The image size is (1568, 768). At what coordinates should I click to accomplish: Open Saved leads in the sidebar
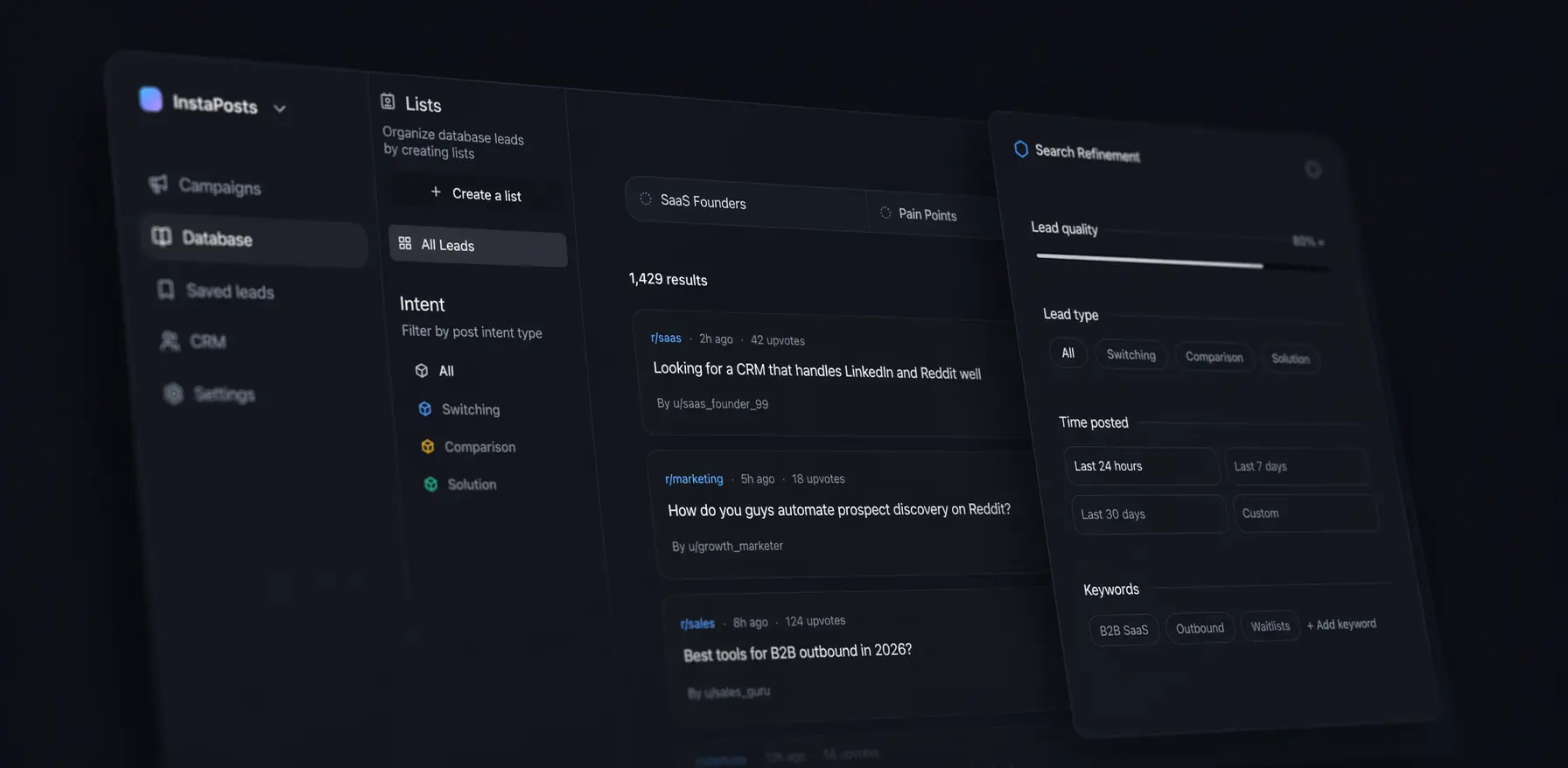[230, 291]
